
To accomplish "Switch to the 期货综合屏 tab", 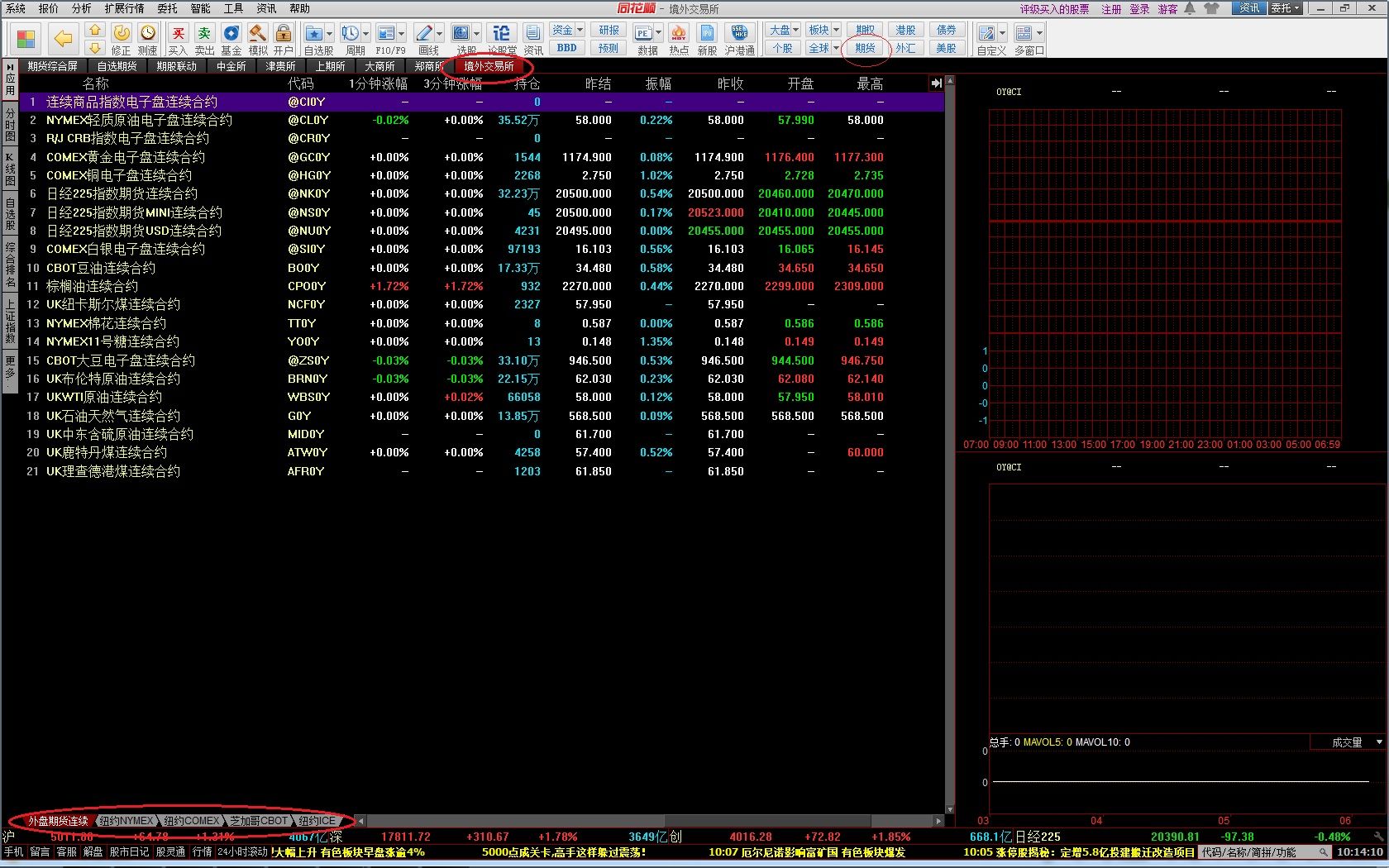I will 53,66.
